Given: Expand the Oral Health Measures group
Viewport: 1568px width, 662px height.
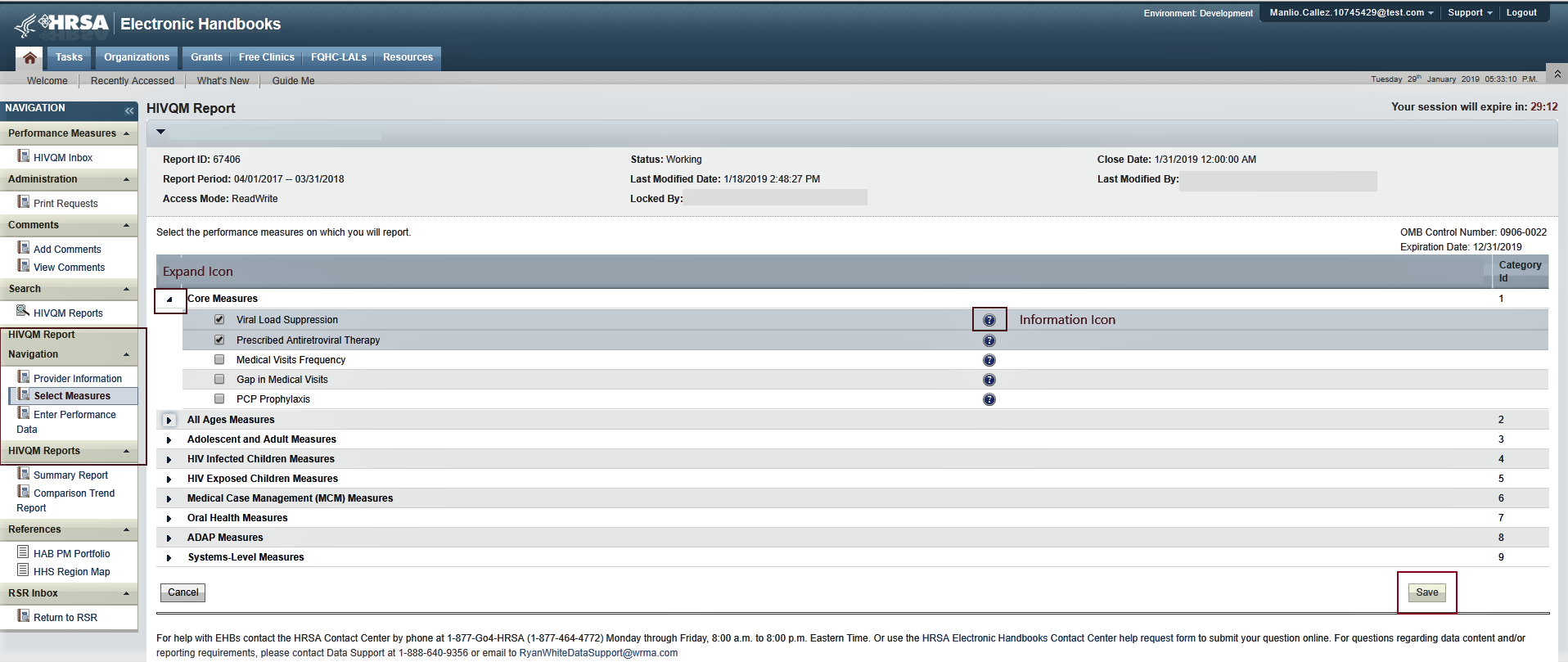Looking at the screenshot, I should click(169, 519).
